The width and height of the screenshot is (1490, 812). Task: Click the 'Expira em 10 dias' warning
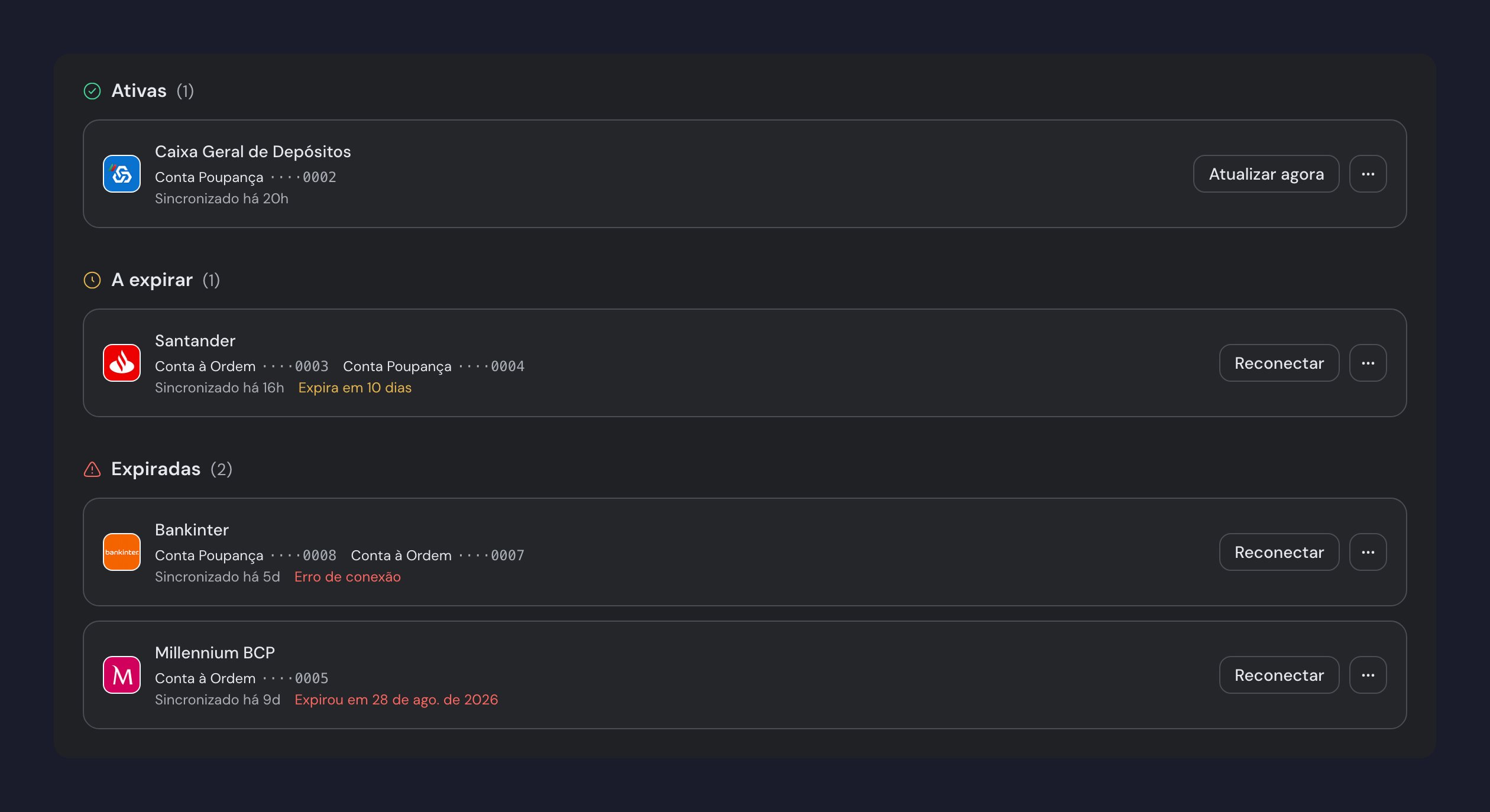point(355,388)
